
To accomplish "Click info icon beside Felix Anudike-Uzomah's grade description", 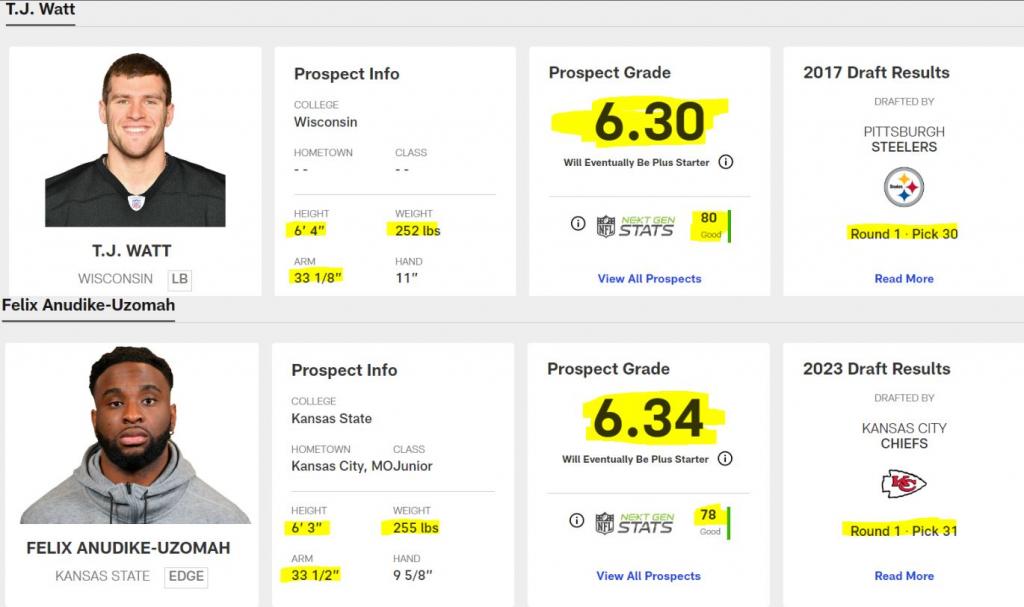I will [725, 459].
